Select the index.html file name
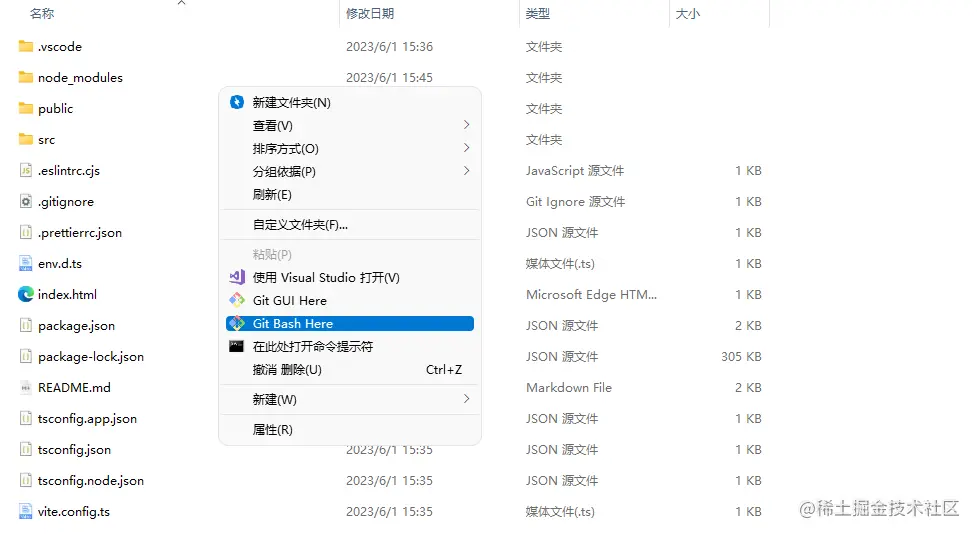The width and height of the screenshot is (977, 536). coord(67,294)
